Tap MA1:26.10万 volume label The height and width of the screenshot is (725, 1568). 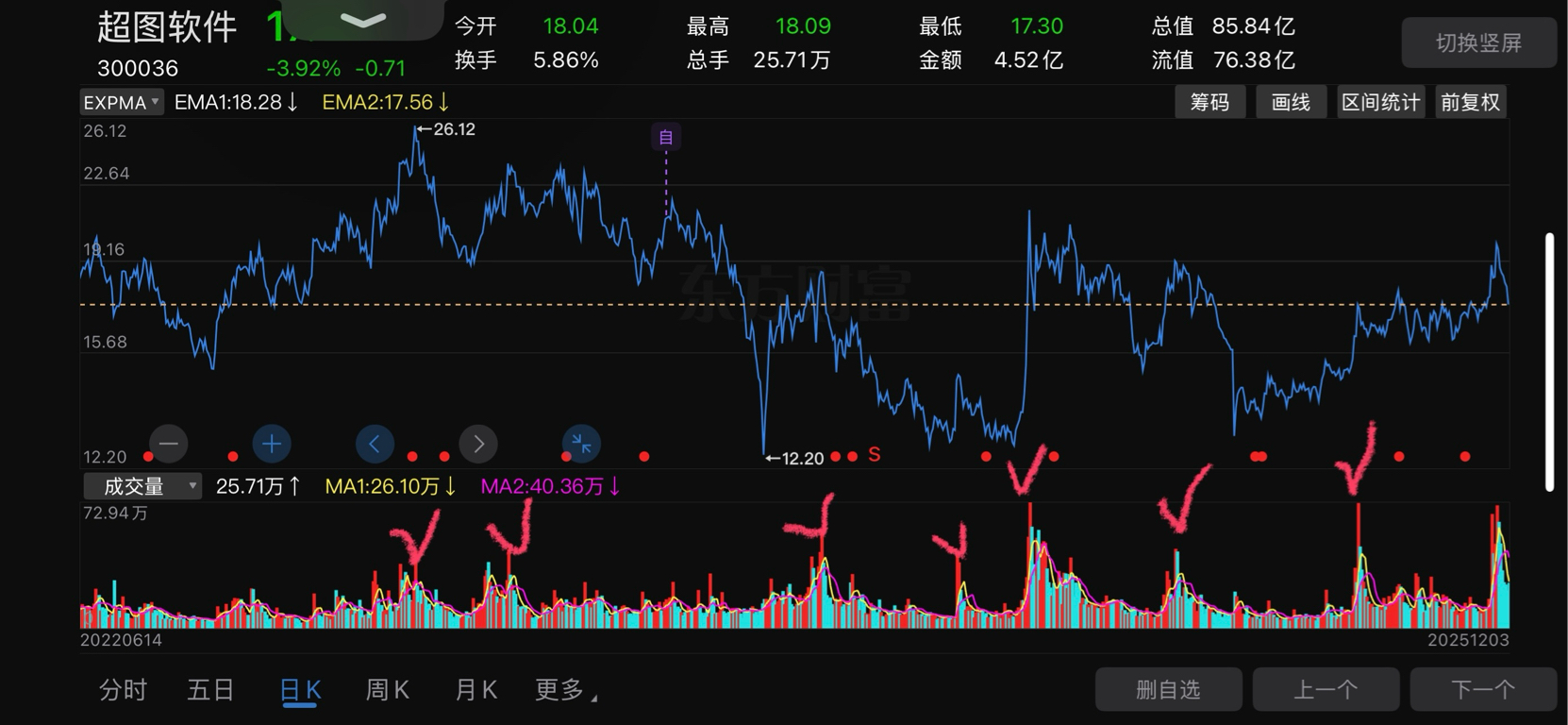point(391,486)
